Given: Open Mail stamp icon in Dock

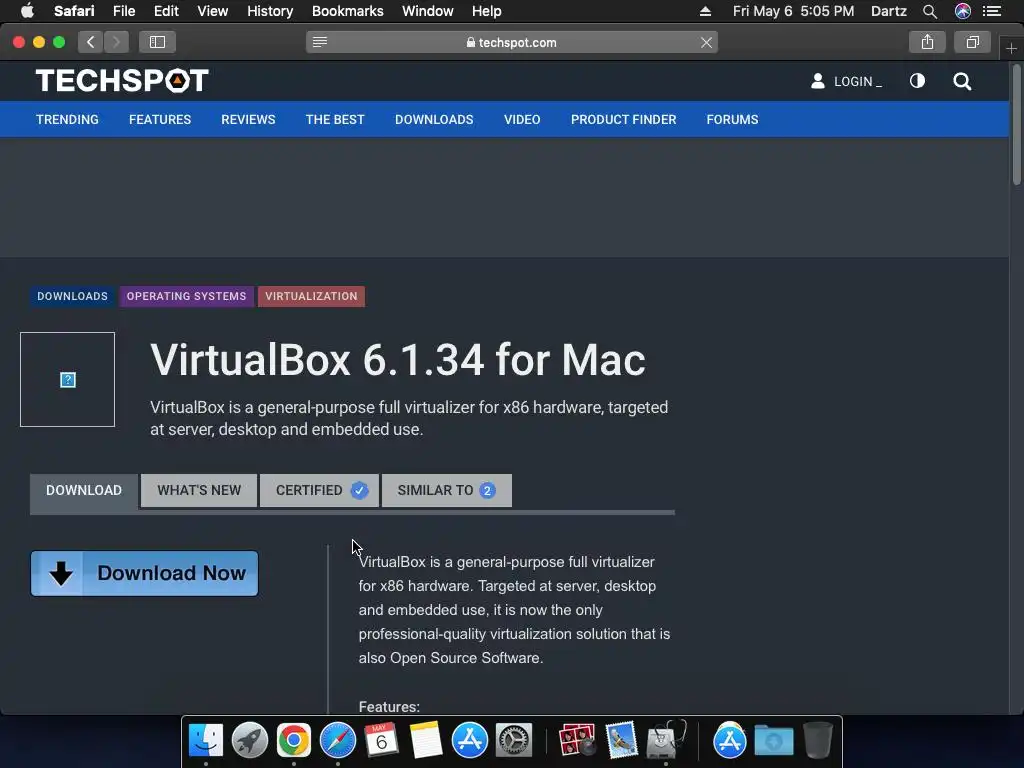Looking at the screenshot, I should 621,741.
